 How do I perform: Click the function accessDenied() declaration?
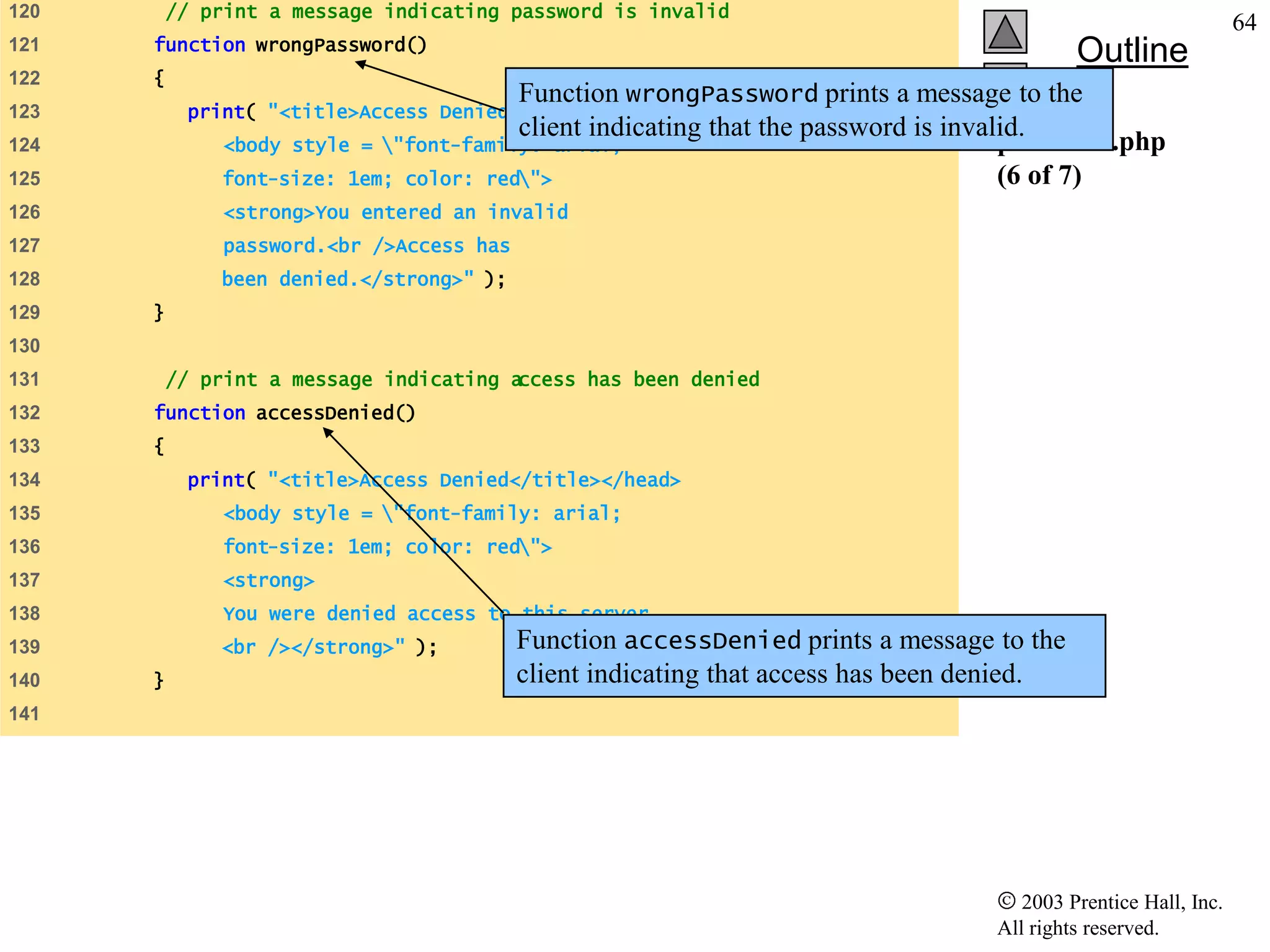[285, 413]
